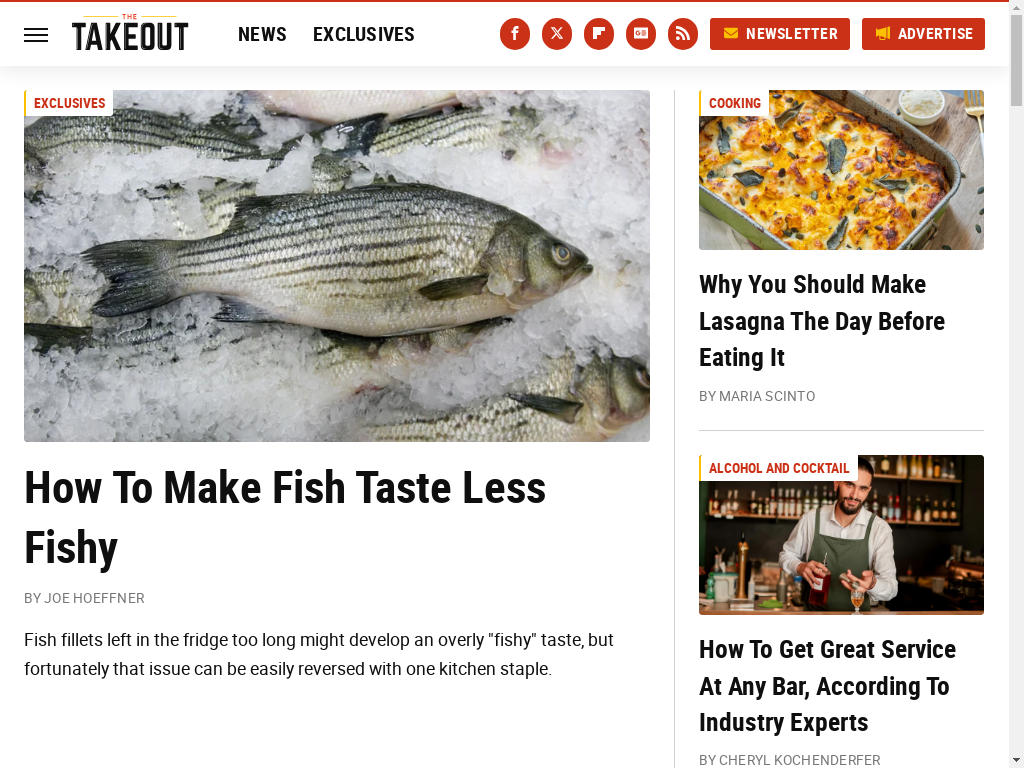
Task: Open the X (Twitter) social icon
Action: click(x=556, y=33)
